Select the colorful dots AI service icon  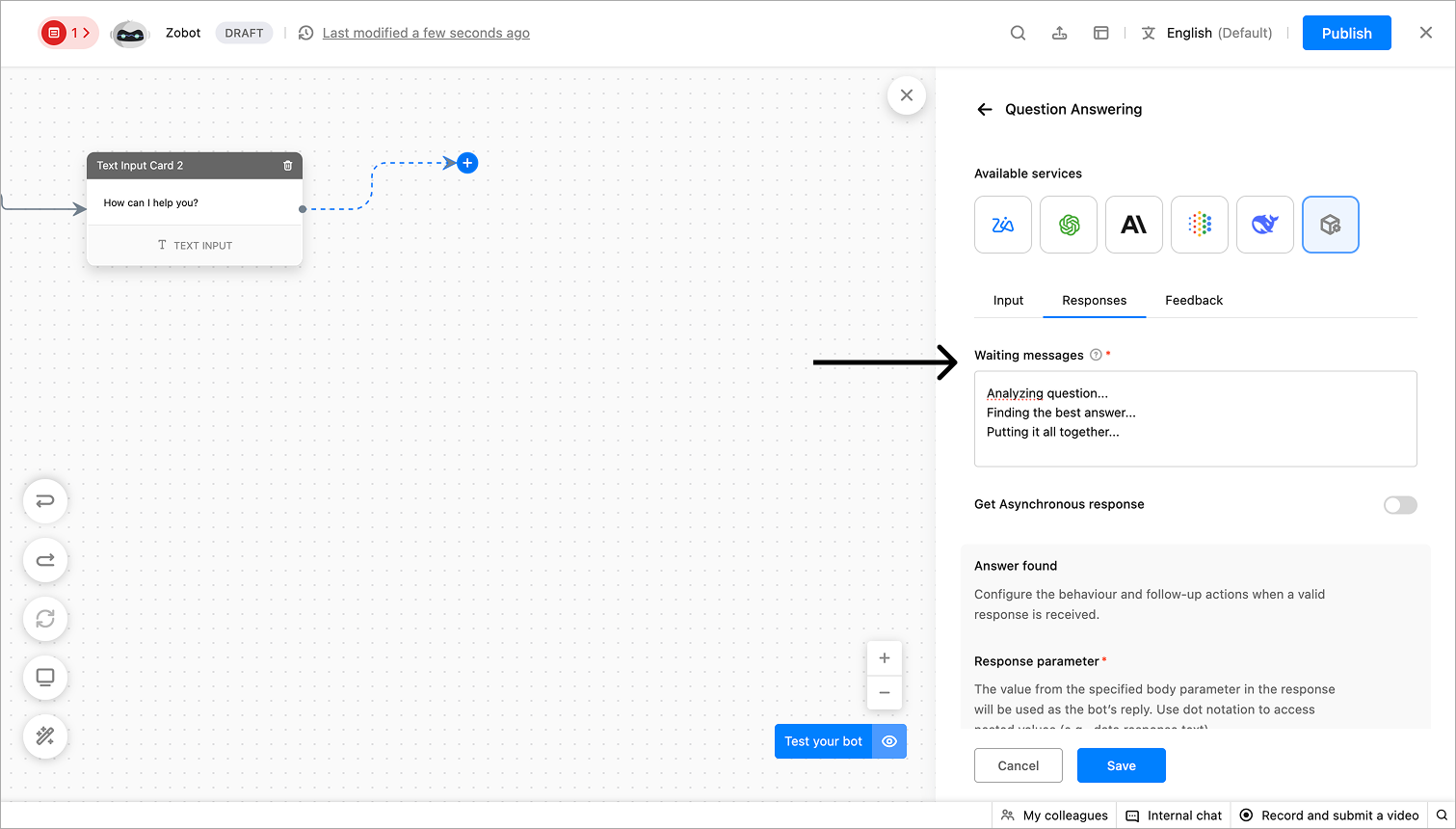(1200, 225)
